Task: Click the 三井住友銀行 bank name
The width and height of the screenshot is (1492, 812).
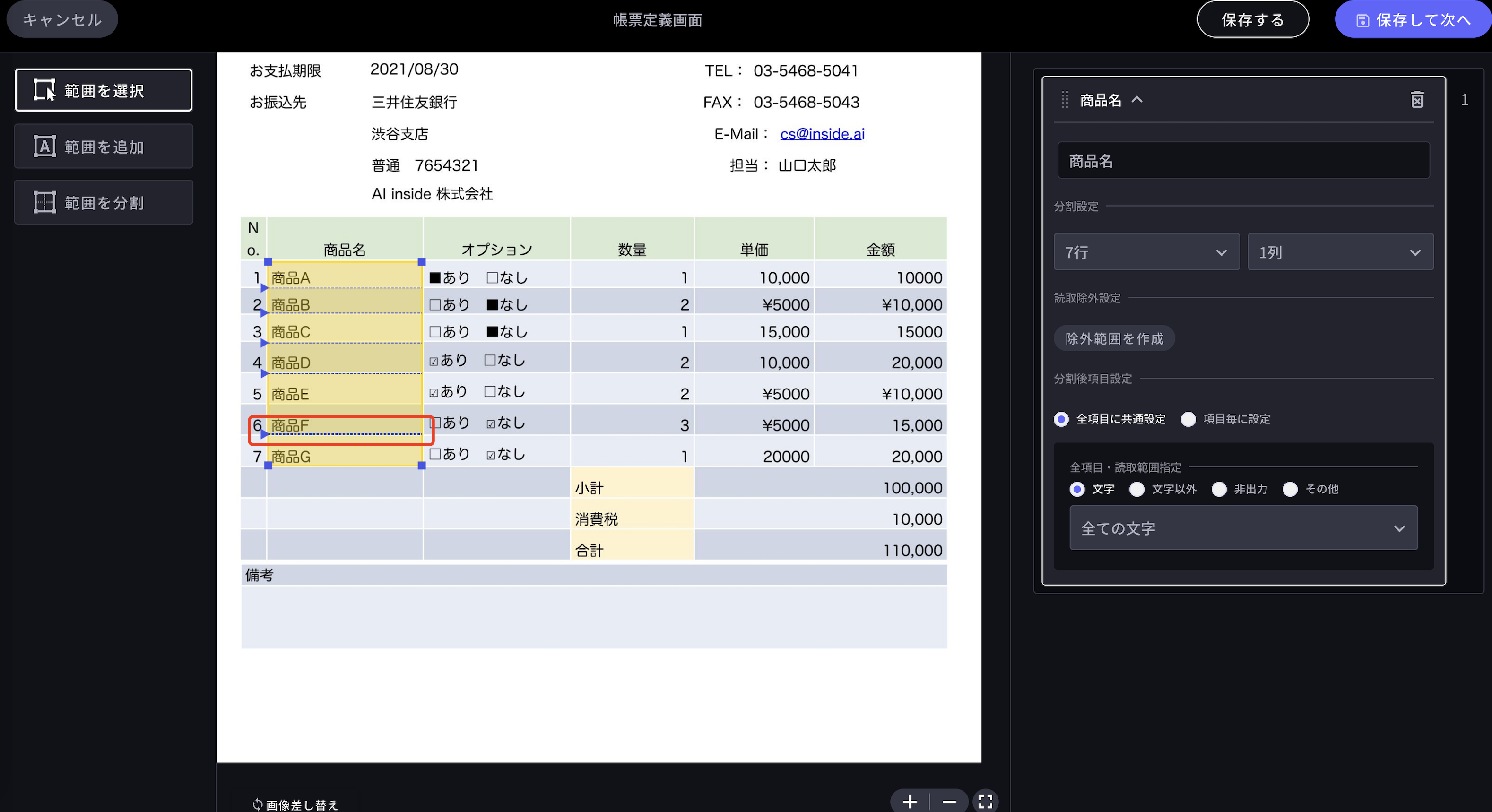Action: coord(414,102)
